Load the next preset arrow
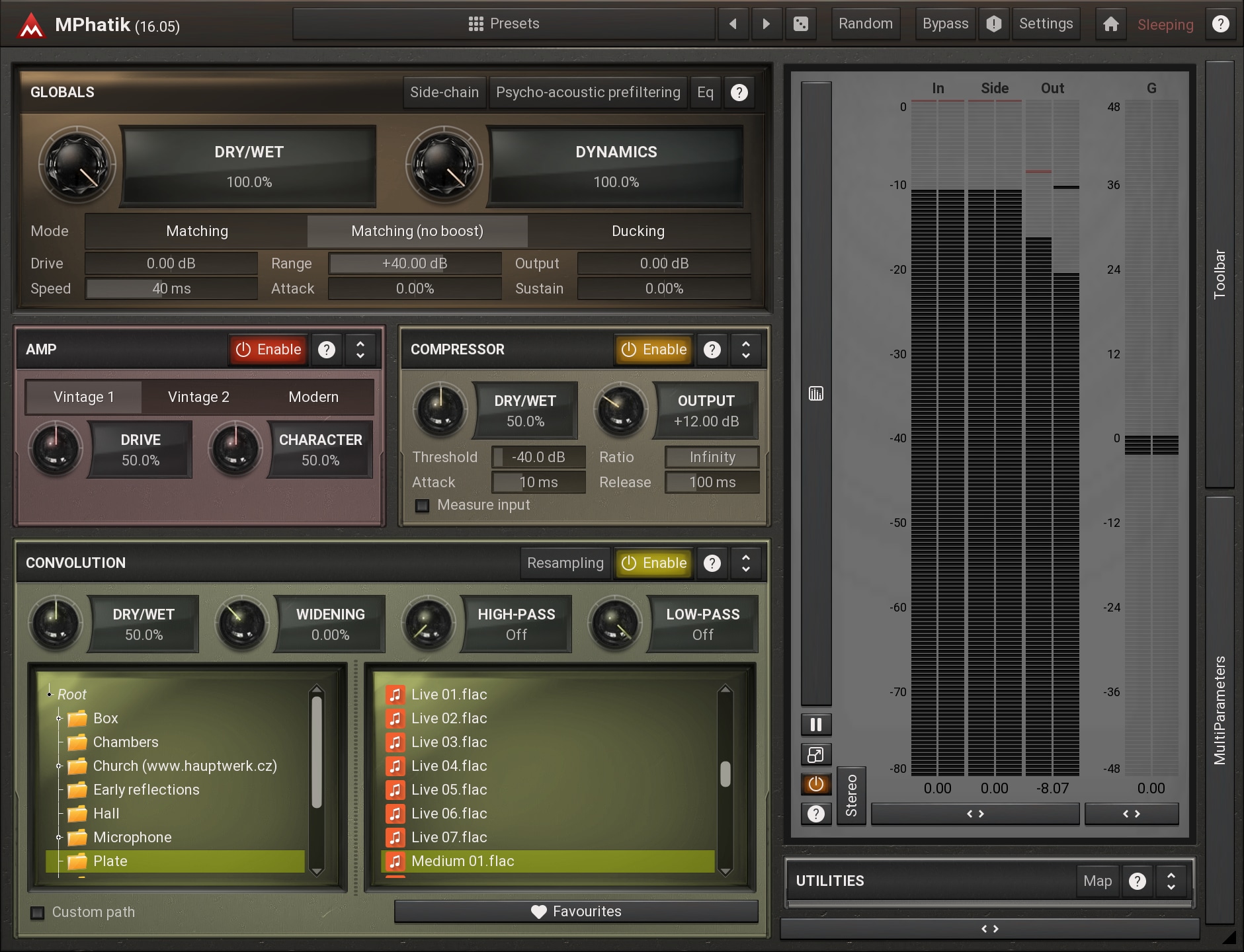Screen dimensions: 1244x952 click(766, 24)
